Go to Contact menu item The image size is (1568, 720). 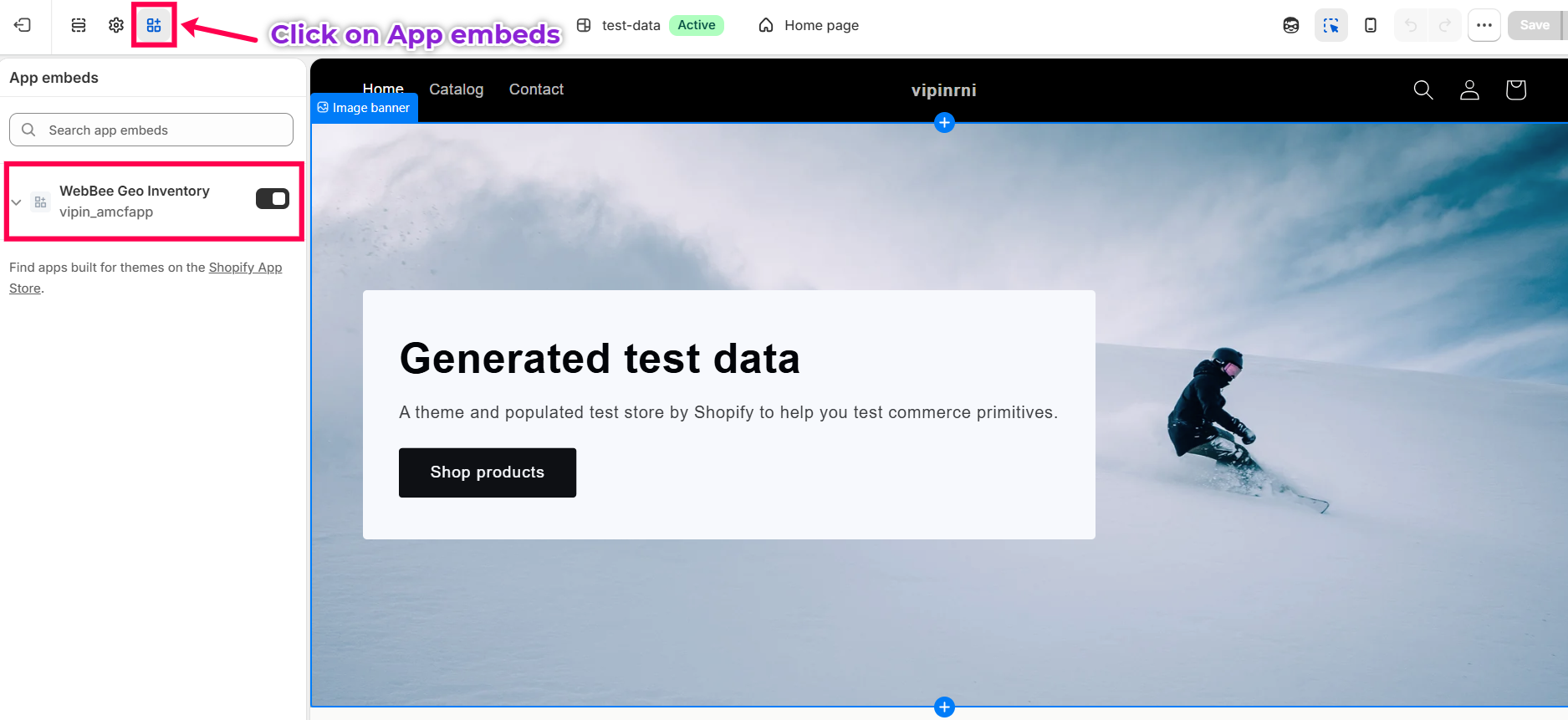tap(536, 89)
